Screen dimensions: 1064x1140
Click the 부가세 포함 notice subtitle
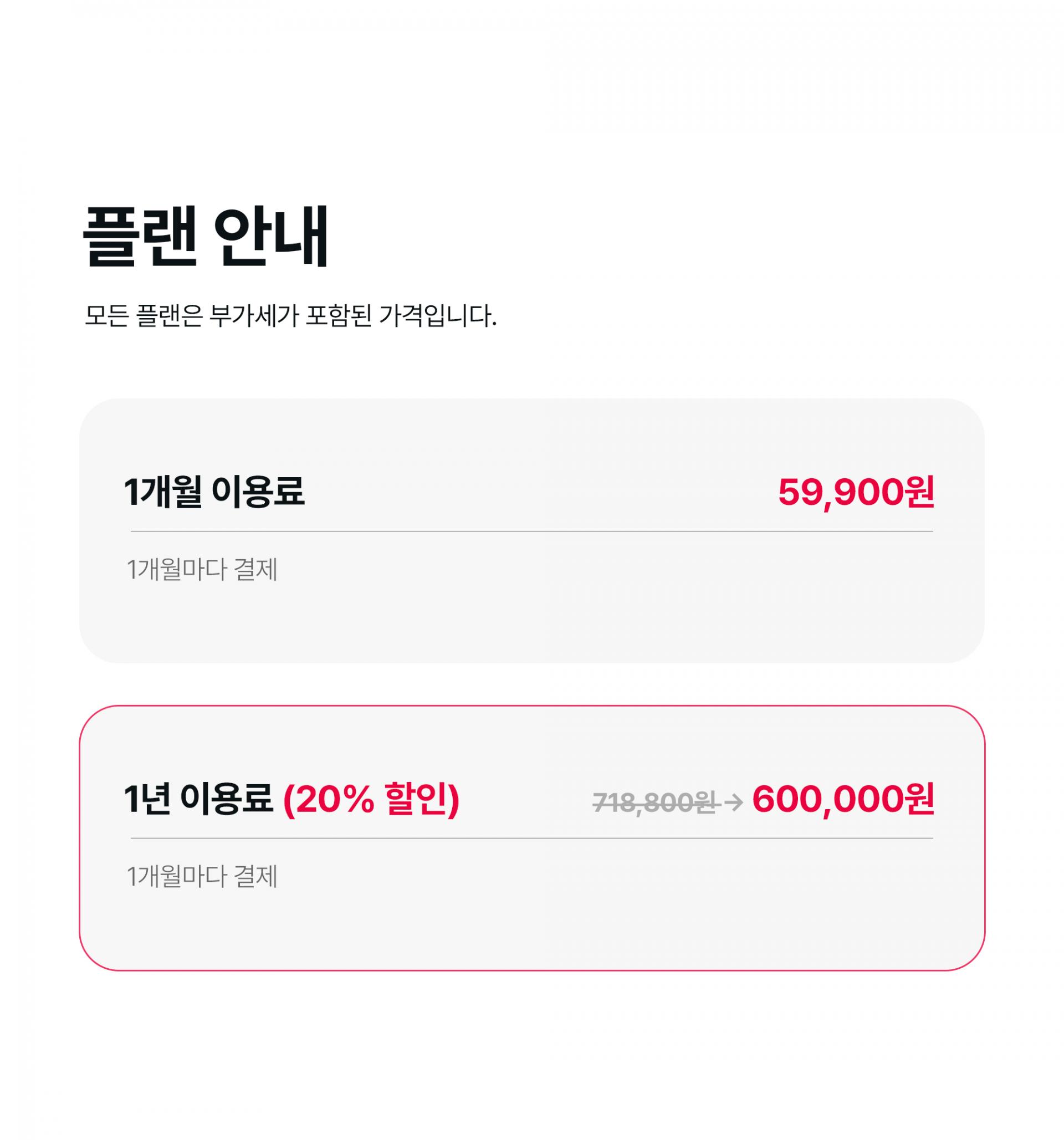click(290, 316)
